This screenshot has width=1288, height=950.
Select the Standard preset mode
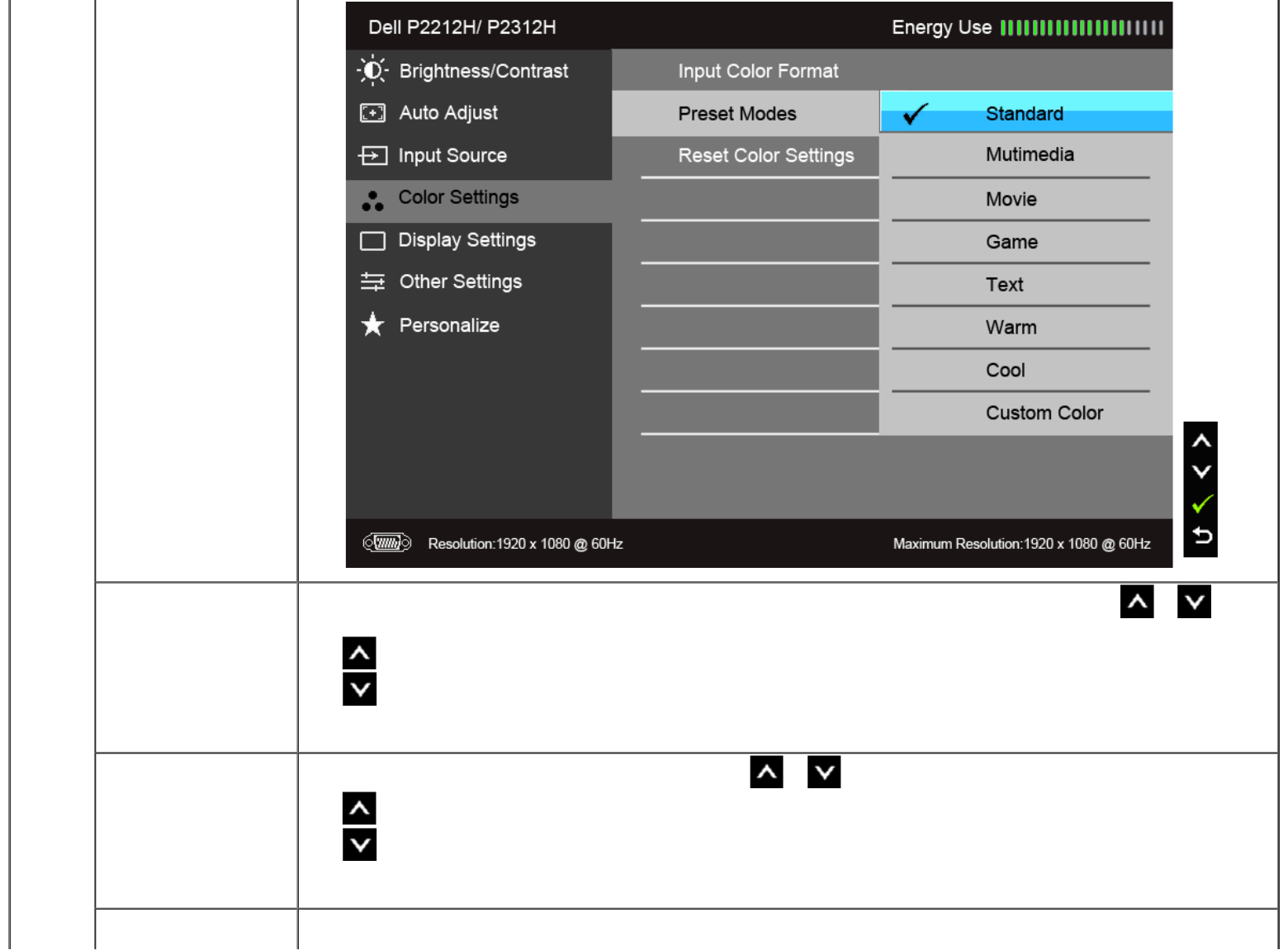point(1026,112)
